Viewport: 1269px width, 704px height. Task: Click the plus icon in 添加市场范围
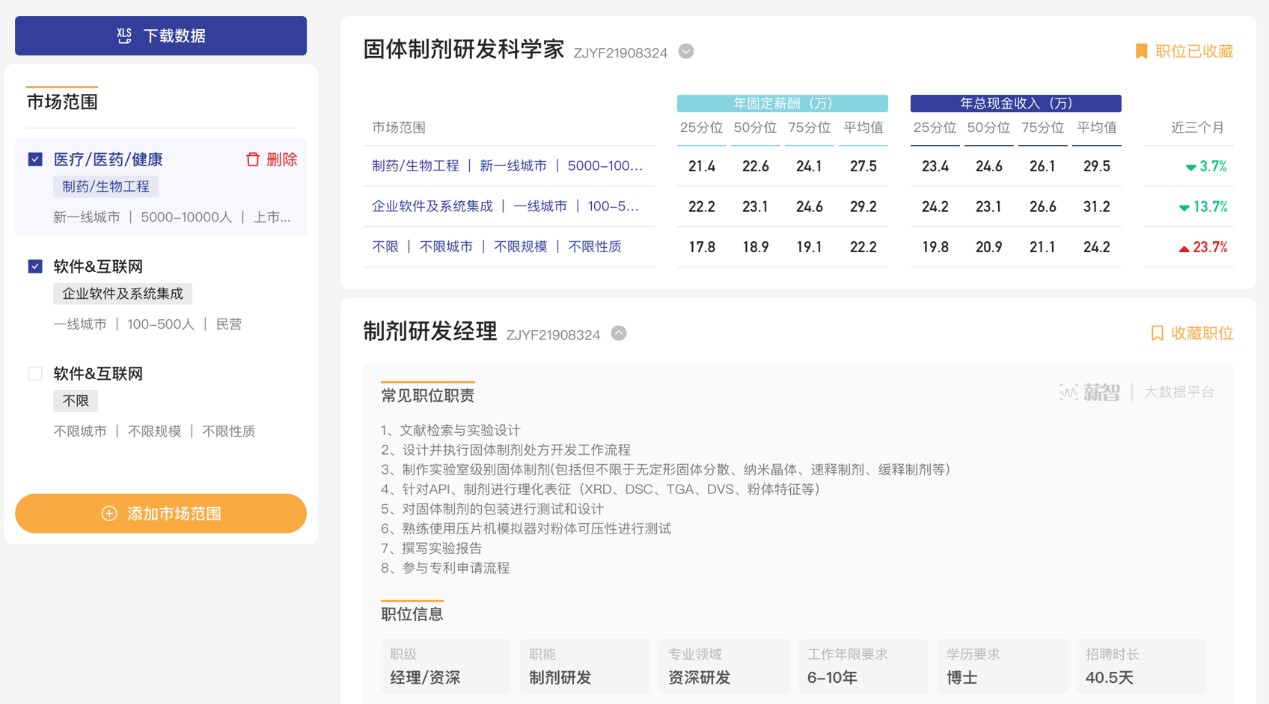[110, 514]
